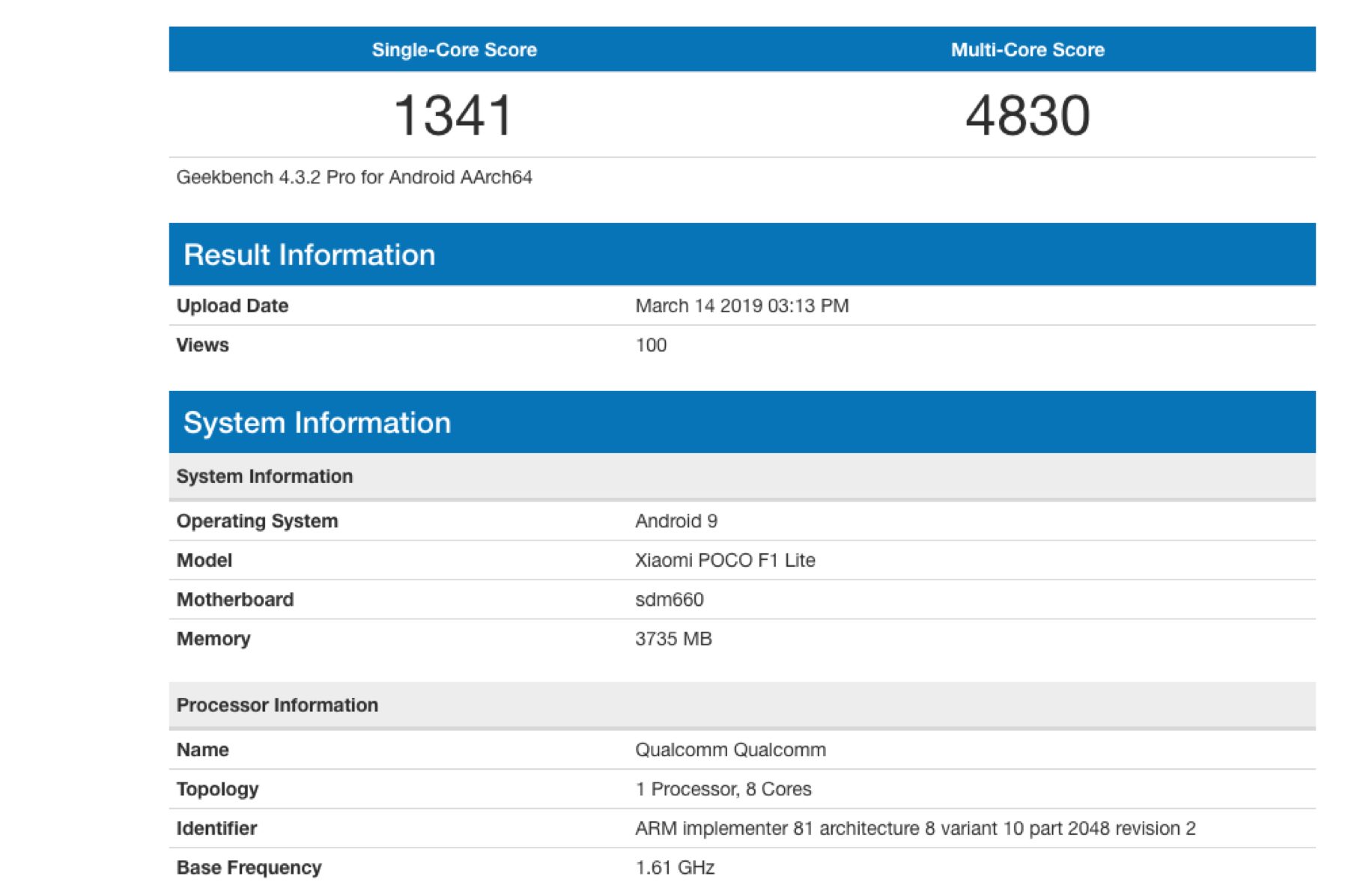Viewport: 1372px width, 894px height.
Task: Click the ARM implementer identifier text
Action: pyautogui.click(x=914, y=829)
